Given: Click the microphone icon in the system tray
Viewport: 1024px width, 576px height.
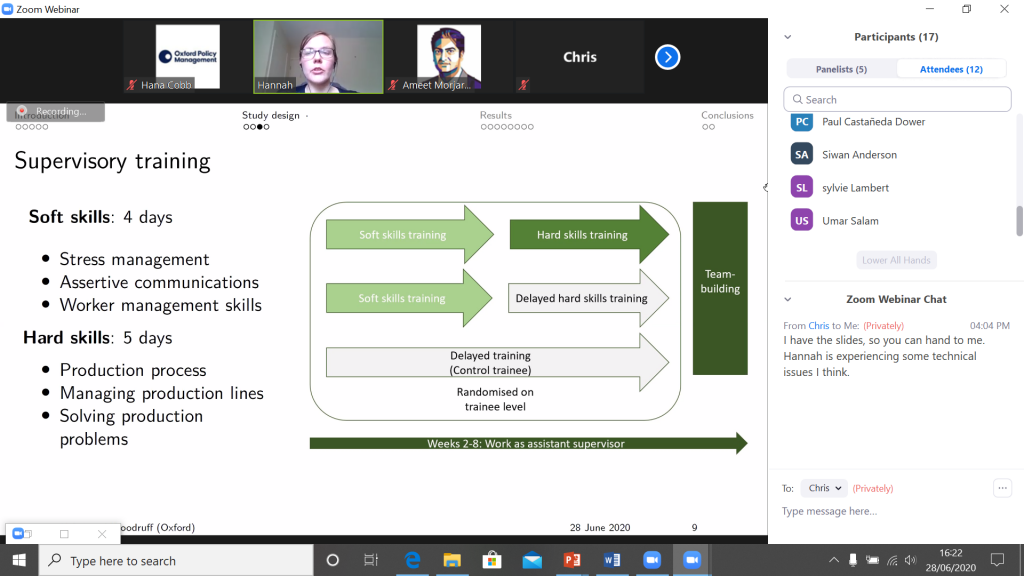Looking at the screenshot, I should point(853,560).
